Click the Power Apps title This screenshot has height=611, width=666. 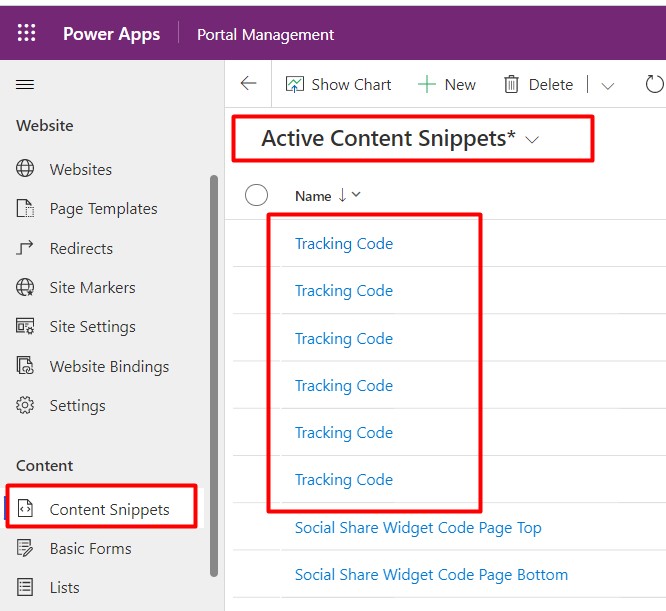(x=111, y=34)
